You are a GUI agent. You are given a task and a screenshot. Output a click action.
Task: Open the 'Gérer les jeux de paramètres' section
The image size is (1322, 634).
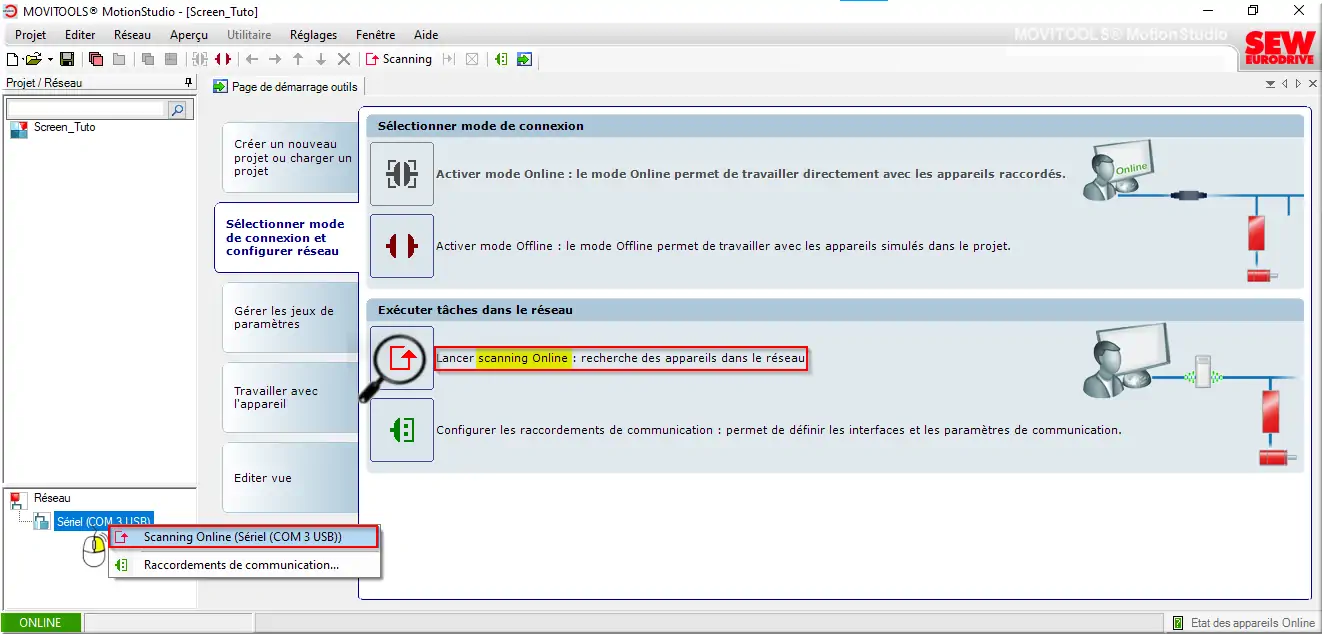290,317
